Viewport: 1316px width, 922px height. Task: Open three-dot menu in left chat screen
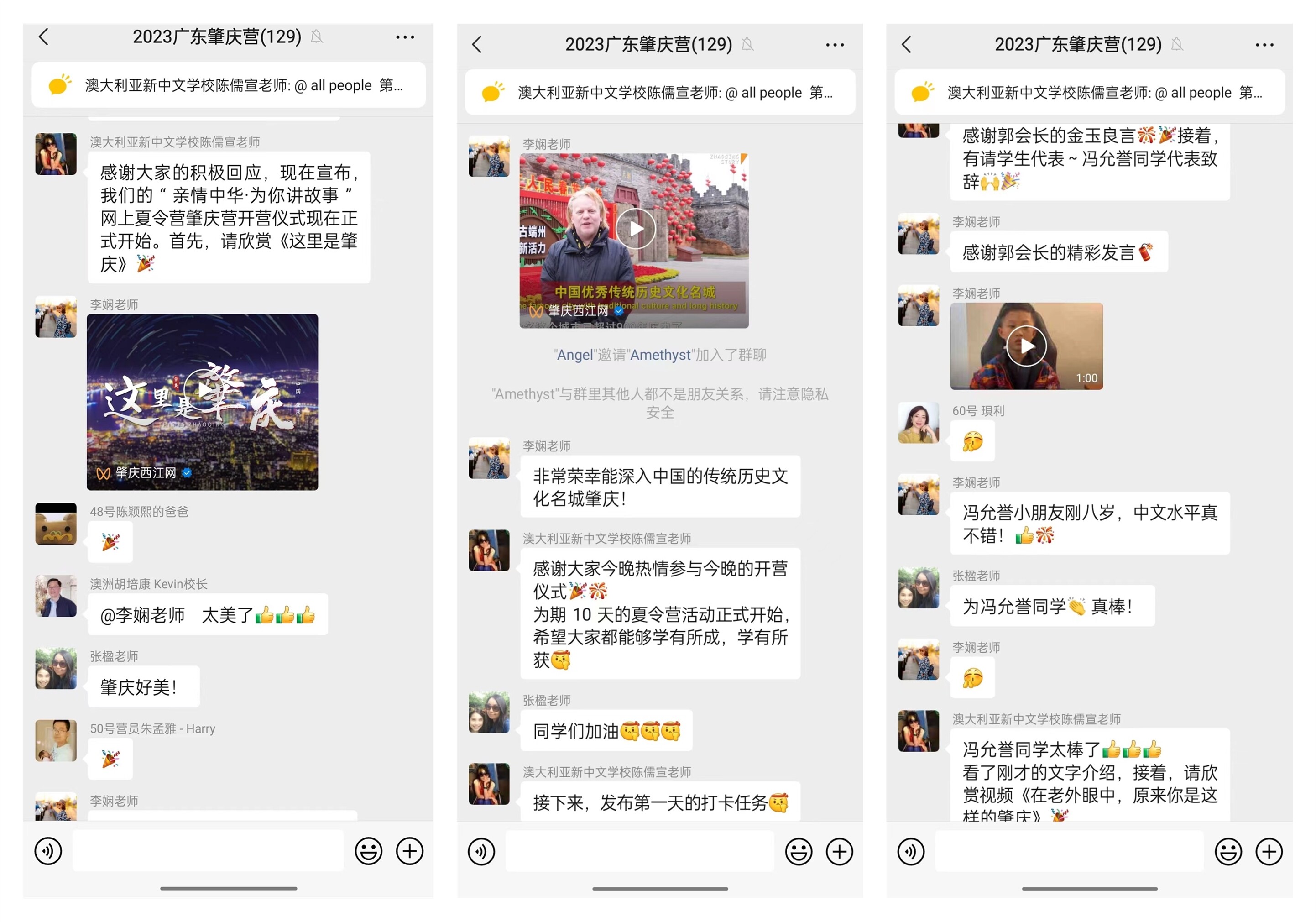tap(405, 37)
